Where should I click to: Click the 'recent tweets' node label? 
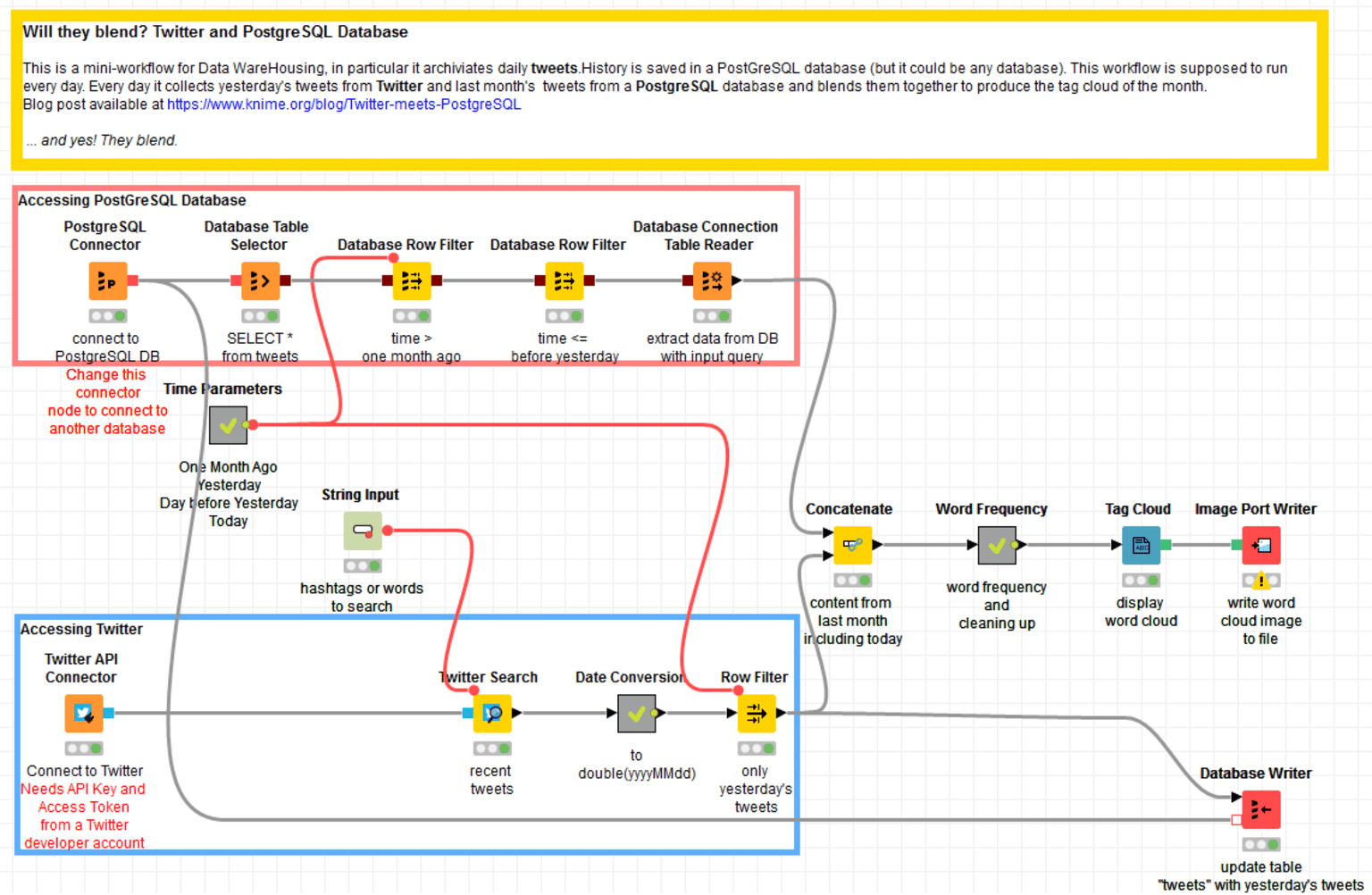tap(491, 780)
